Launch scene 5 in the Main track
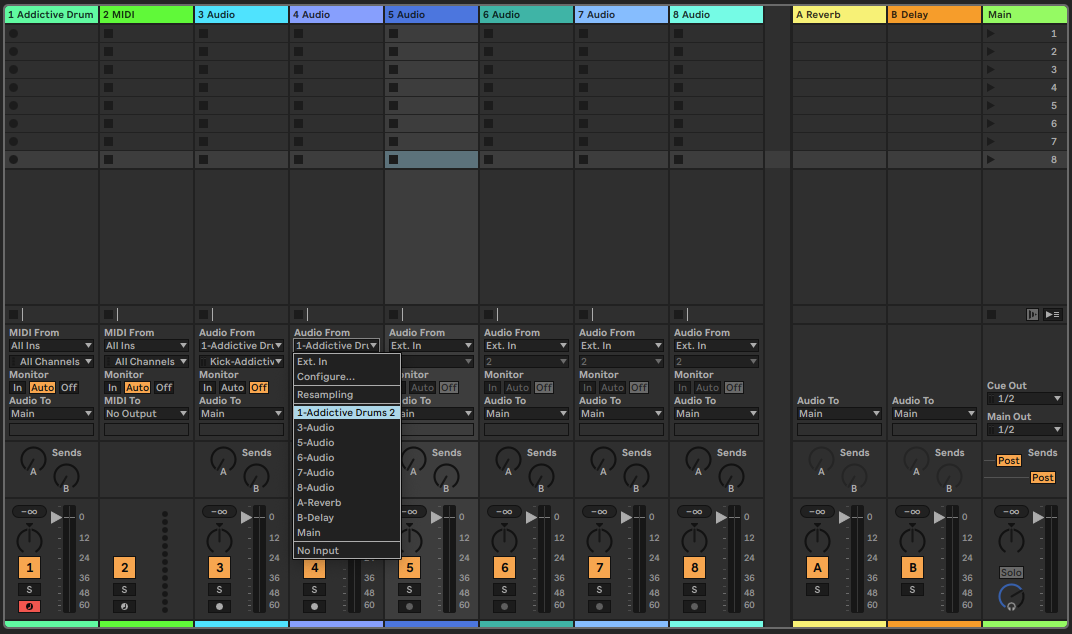The width and height of the screenshot is (1072, 634). click(x=991, y=105)
